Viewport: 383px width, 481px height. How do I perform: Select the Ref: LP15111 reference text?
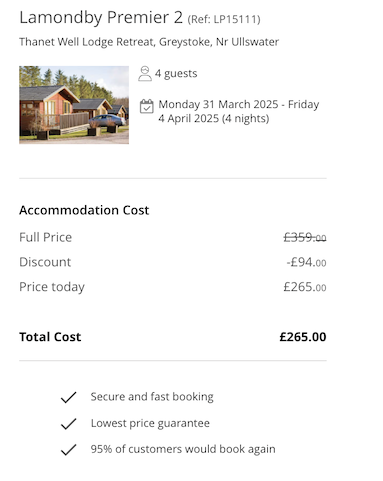click(x=224, y=19)
